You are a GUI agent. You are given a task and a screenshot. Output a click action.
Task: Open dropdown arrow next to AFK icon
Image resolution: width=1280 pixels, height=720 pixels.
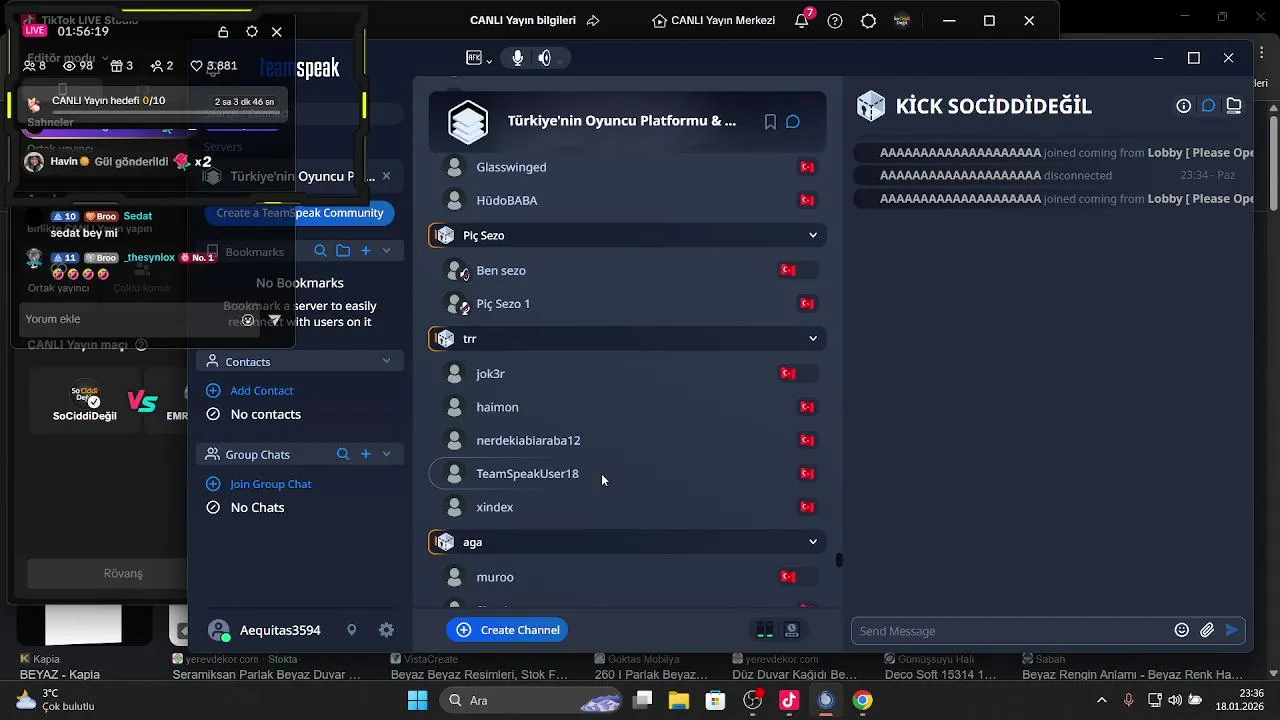click(489, 60)
